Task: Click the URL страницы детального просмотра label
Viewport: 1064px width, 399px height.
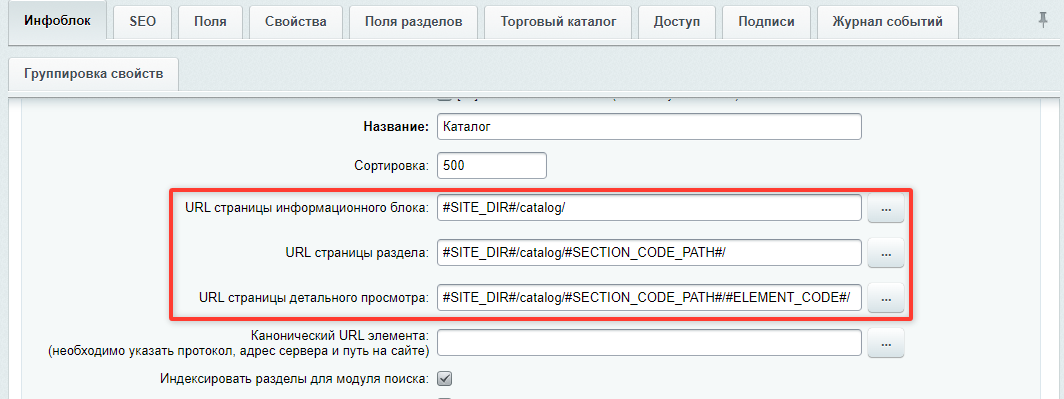Action: coord(315,297)
